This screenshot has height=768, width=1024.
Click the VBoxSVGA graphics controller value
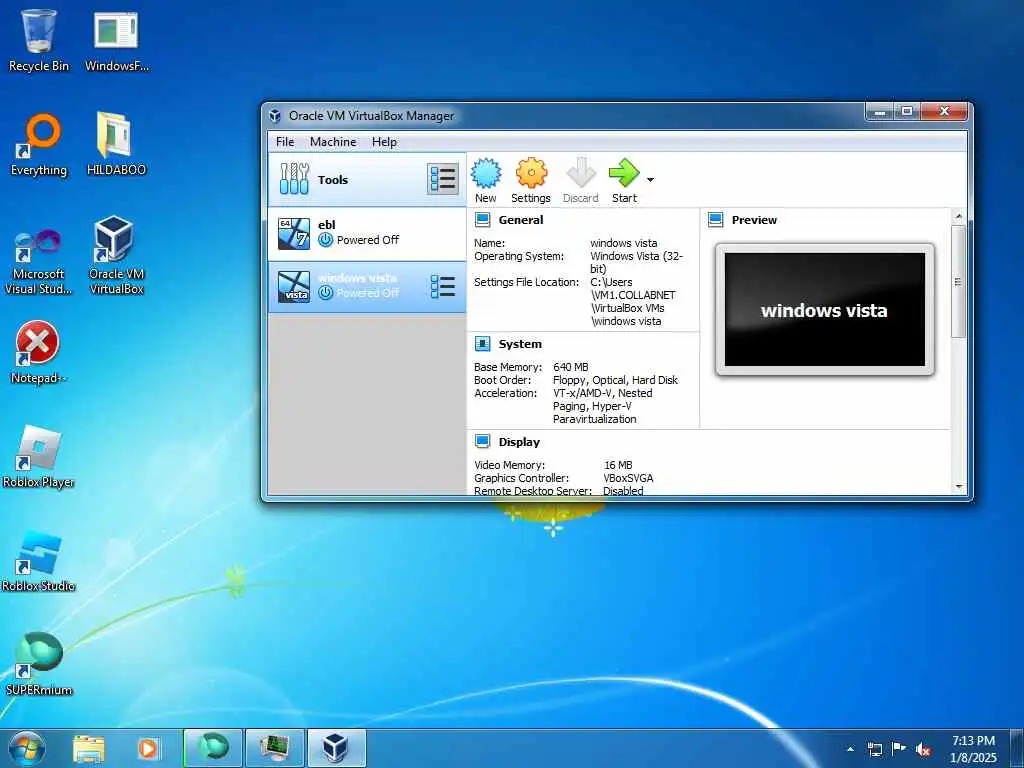pos(628,478)
